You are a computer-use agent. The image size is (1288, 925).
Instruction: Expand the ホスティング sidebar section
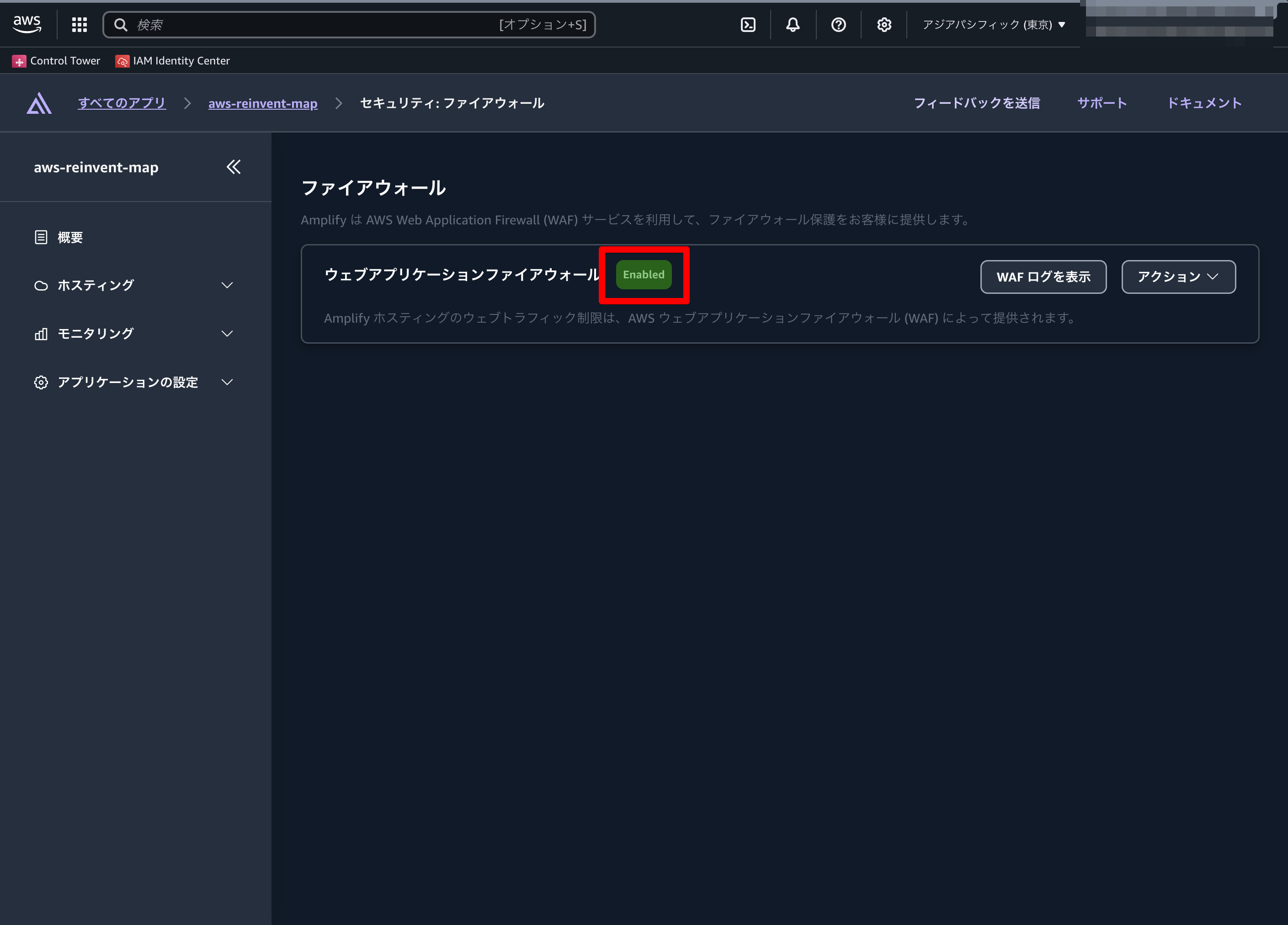click(x=134, y=285)
